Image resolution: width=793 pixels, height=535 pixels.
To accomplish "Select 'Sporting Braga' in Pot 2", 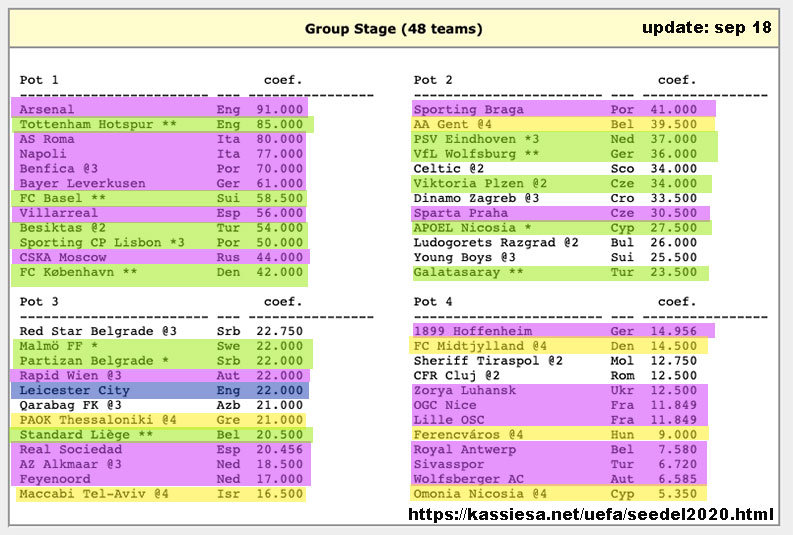I will tap(468, 109).
